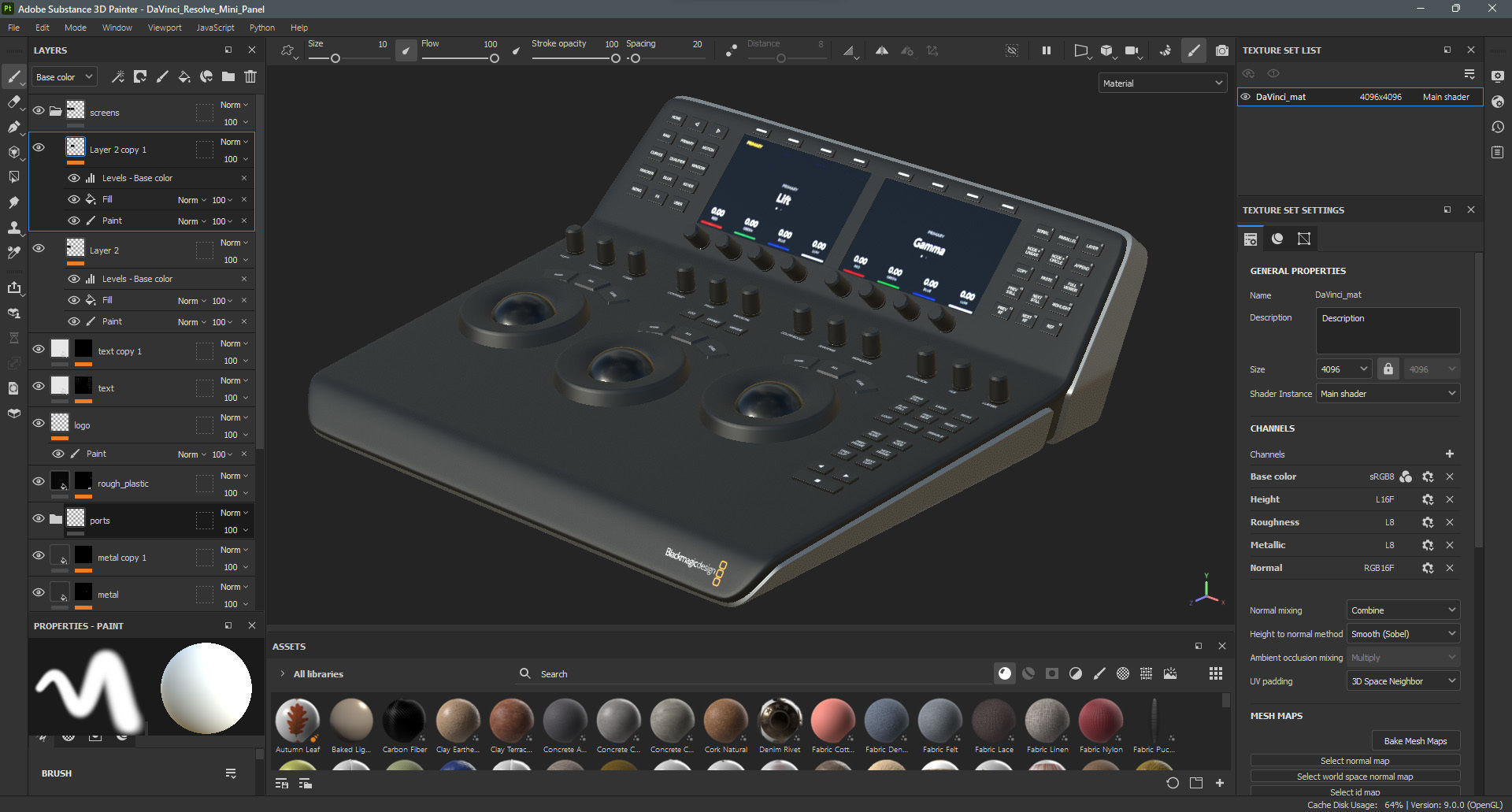Viewport: 1512px width, 812px height.
Task: Open the Viewport menu
Action: pyautogui.click(x=165, y=28)
